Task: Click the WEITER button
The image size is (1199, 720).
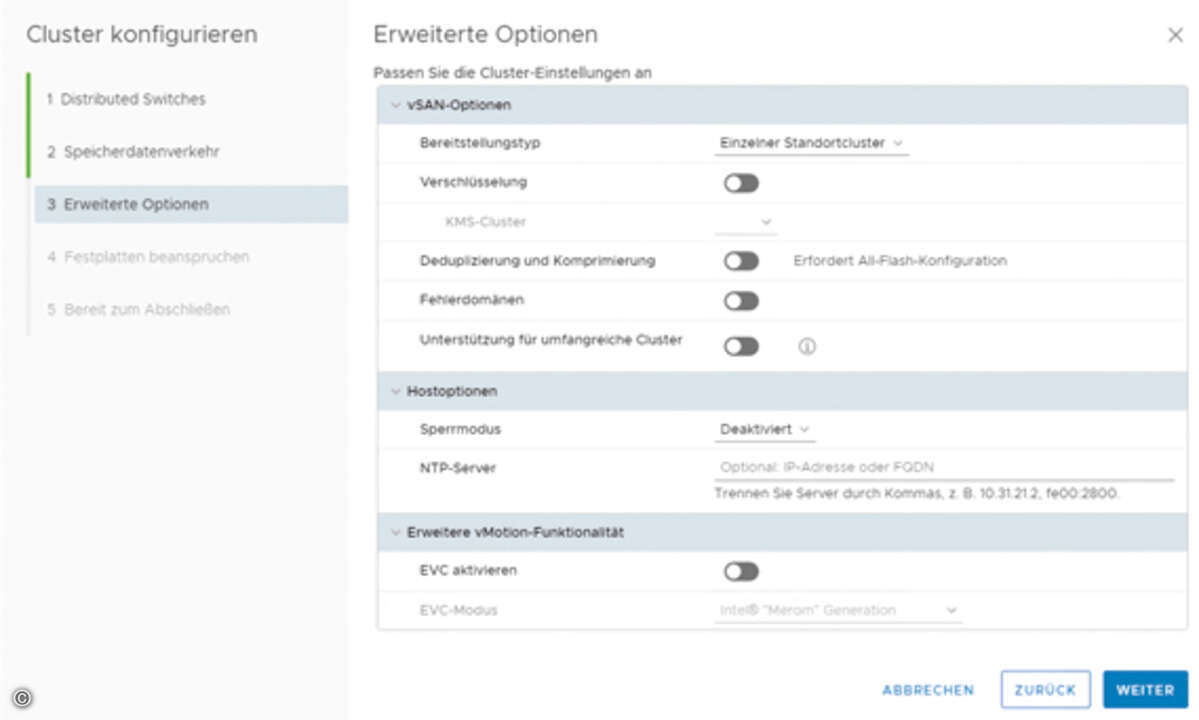Action: (x=1145, y=690)
